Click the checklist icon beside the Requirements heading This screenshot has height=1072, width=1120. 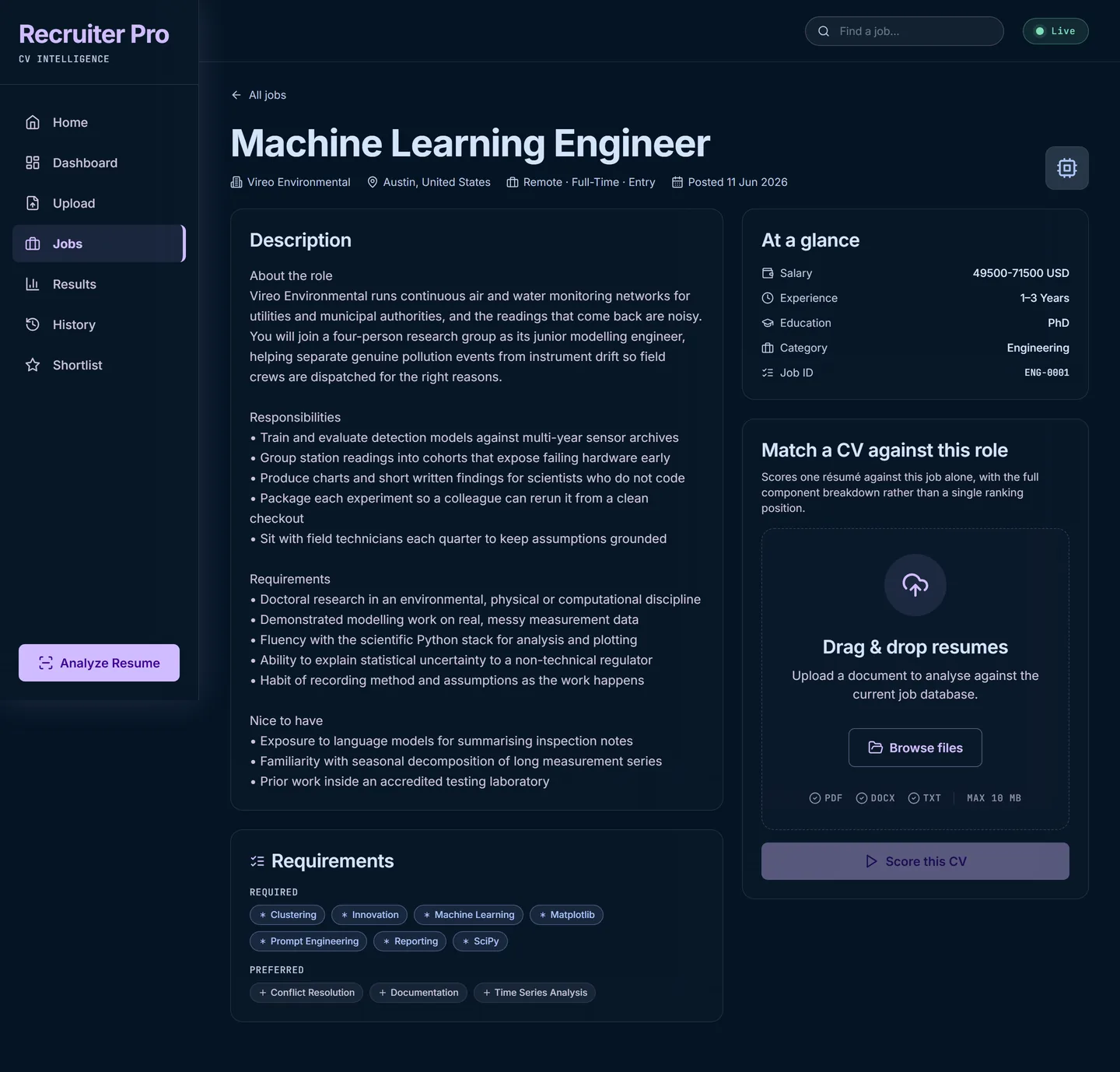pos(257,861)
